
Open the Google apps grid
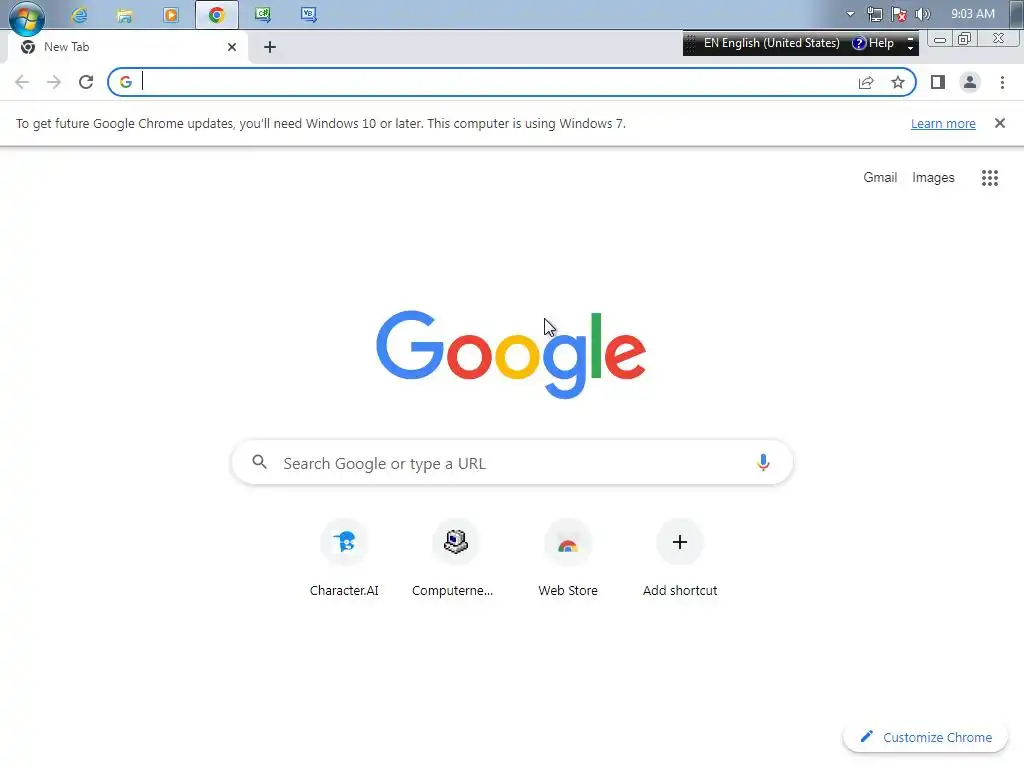point(990,178)
